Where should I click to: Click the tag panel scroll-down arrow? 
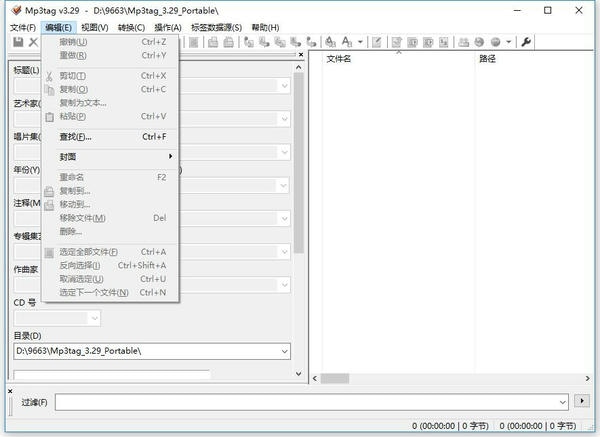299,373
